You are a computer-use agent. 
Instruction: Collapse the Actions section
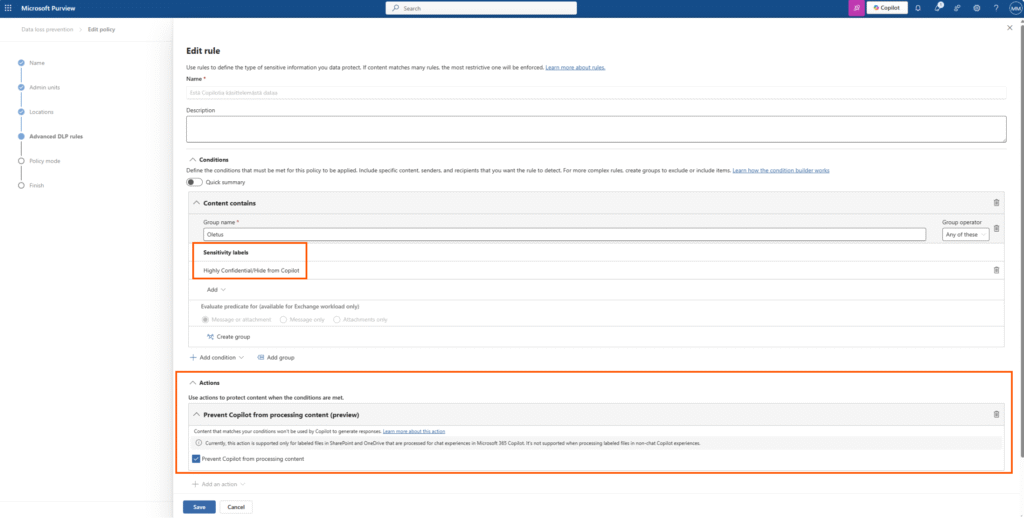[193, 383]
